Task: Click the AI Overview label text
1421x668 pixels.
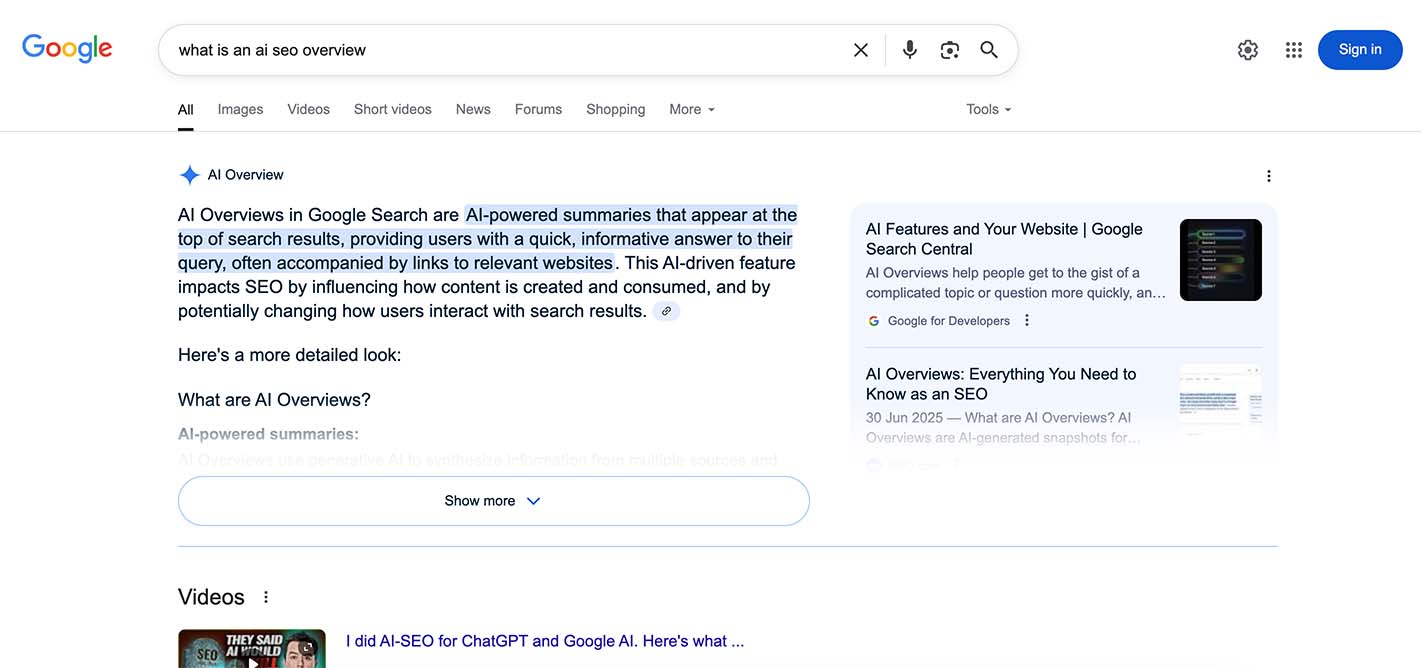Action: point(245,175)
